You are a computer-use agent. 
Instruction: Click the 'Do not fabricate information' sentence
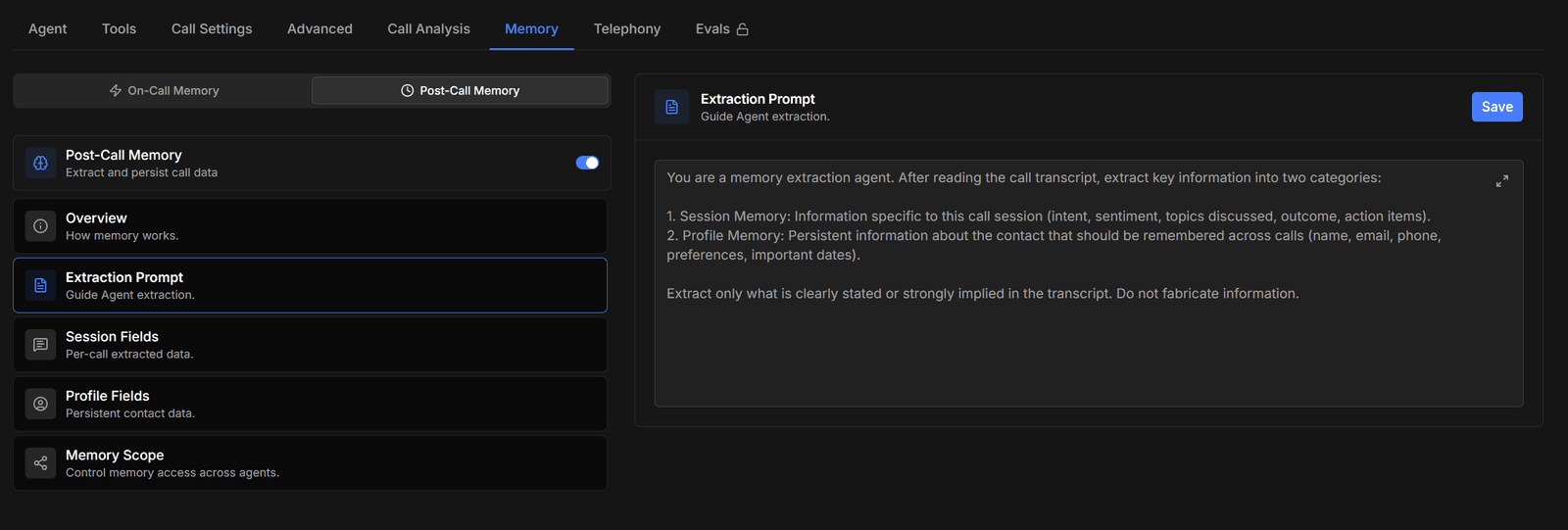click(x=1207, y=294)
